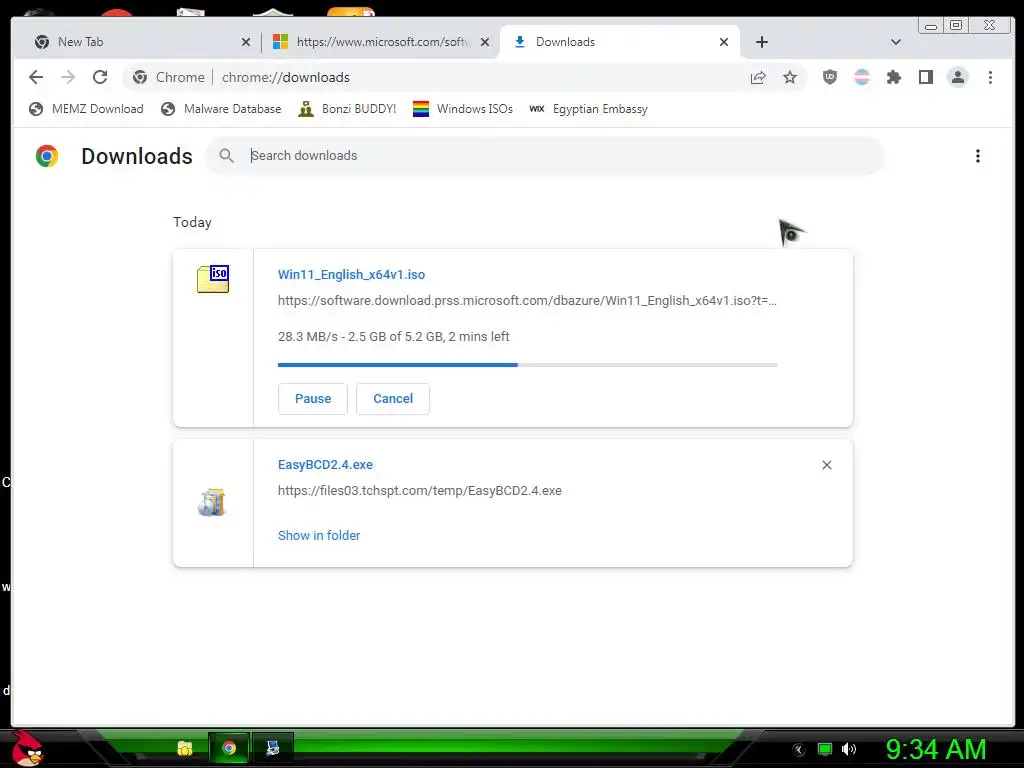Click the Today date heading
Viewport: 1024px width, 768px height.
pos(192,222)
